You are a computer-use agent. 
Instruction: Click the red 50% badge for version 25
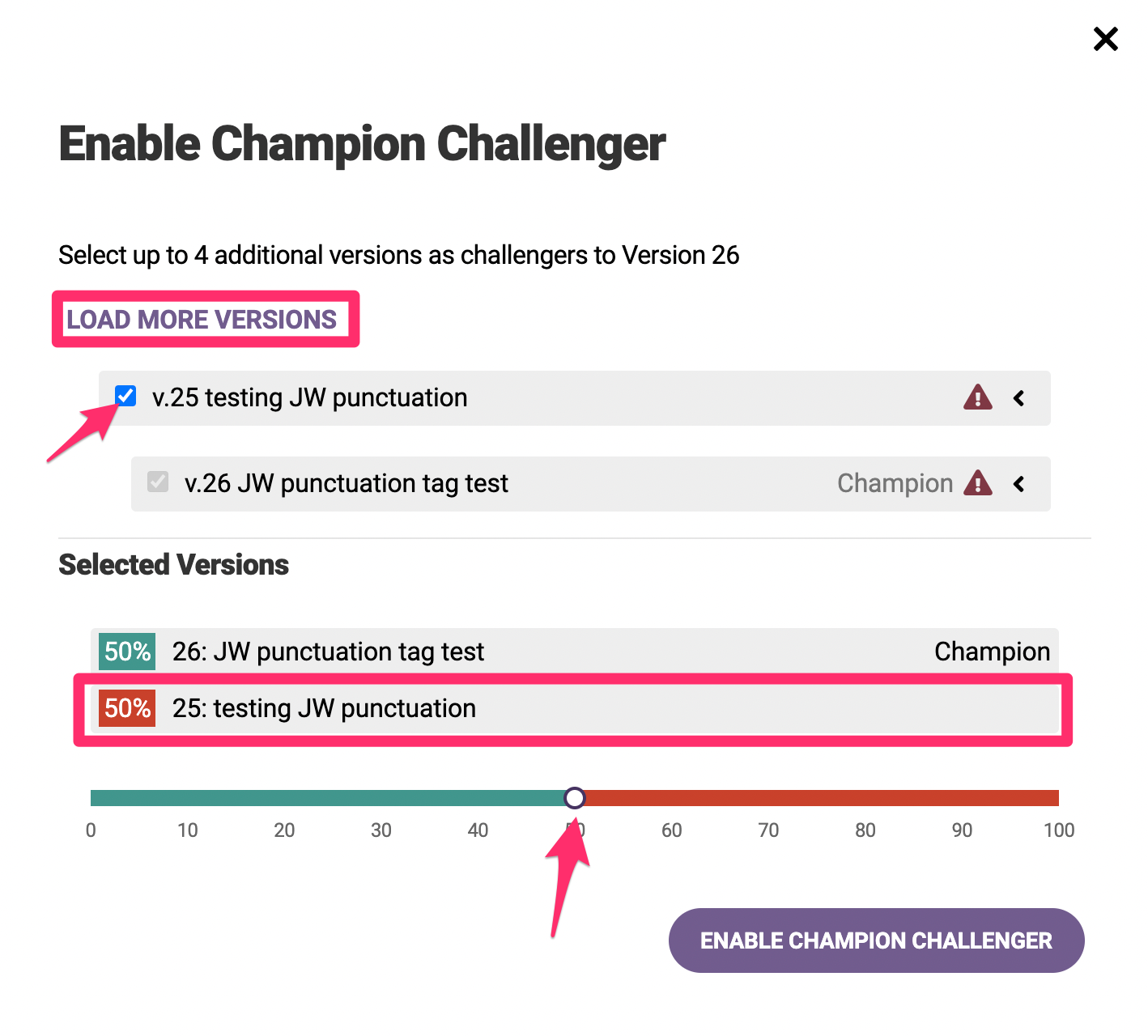(x=127, y=708)
